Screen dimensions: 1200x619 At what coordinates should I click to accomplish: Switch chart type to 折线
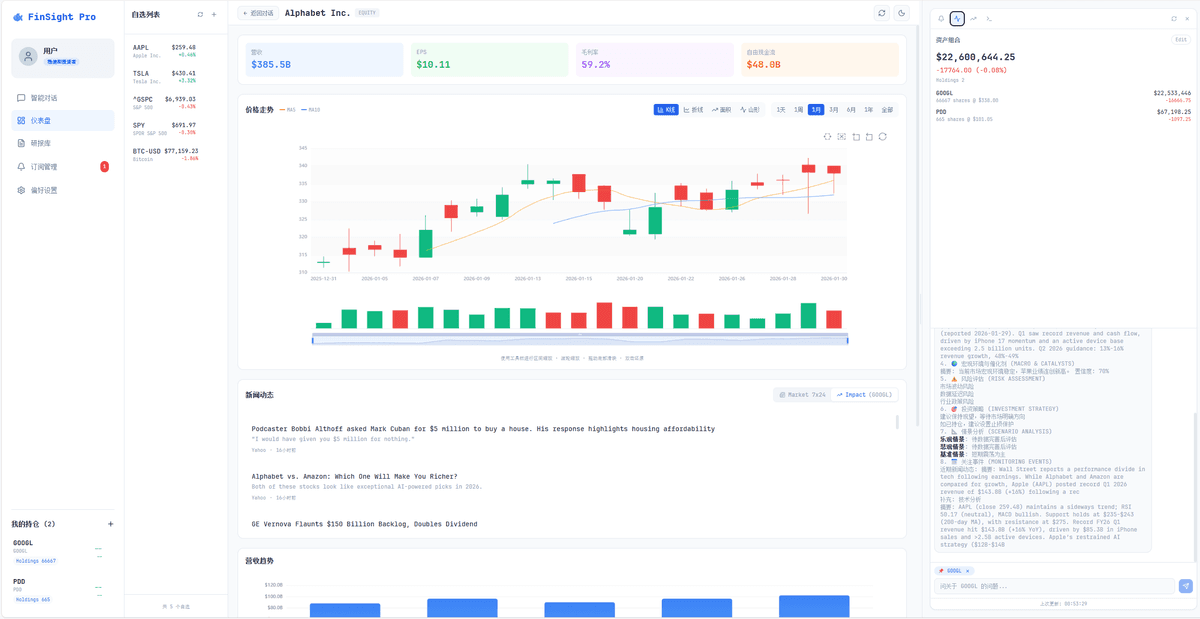[693, 109]
